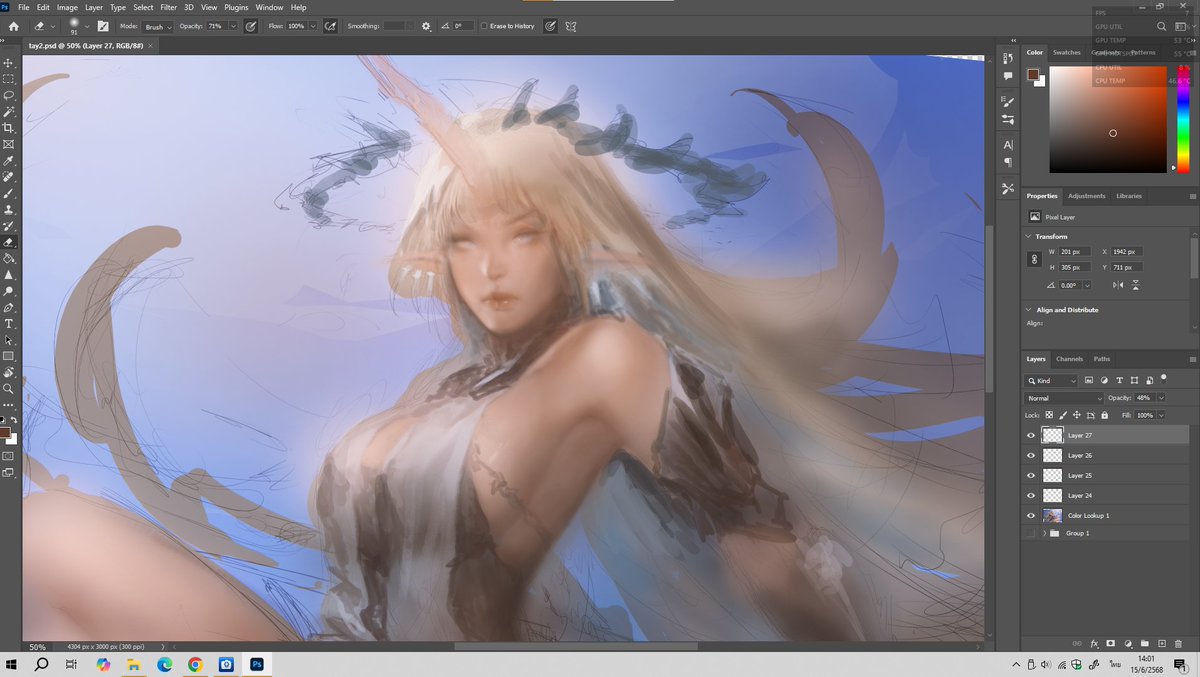Select the Paint Bucket tool
Image resolution: width=1200 pixels, height=677 pixels.
pos(9,258)
